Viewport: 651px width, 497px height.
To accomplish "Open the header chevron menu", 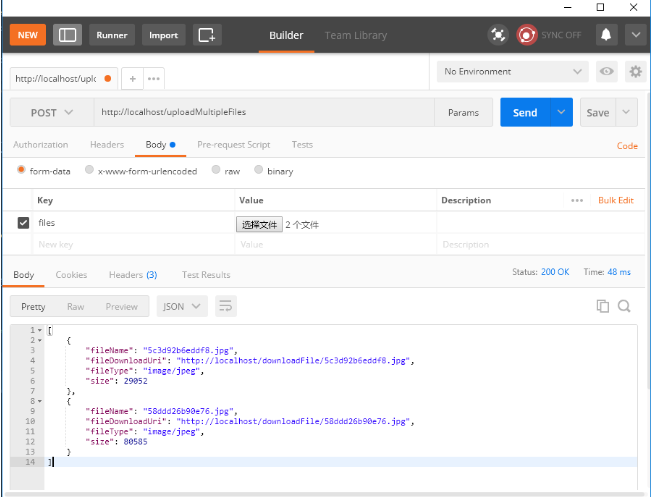I will (636, 35).
